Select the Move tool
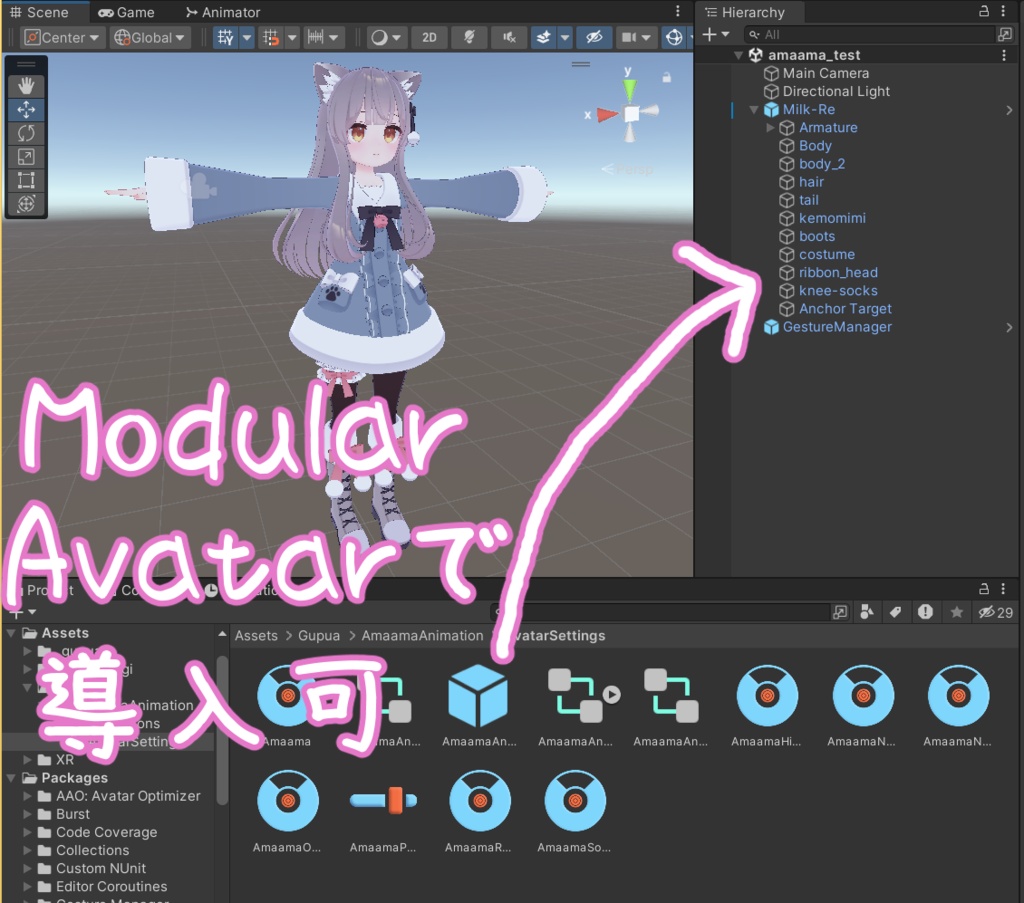This screenshot has height=903, width=1024. (26, 109)
